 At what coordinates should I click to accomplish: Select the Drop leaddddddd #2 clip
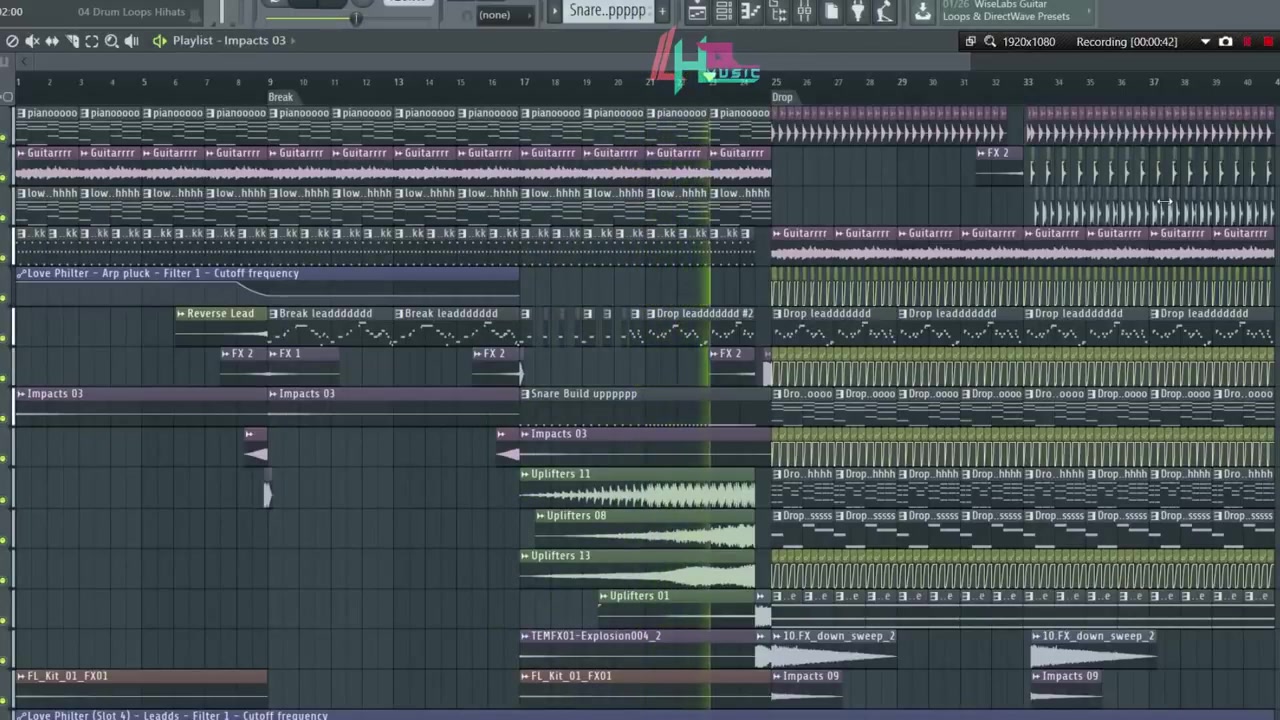[x=699, y=326]
